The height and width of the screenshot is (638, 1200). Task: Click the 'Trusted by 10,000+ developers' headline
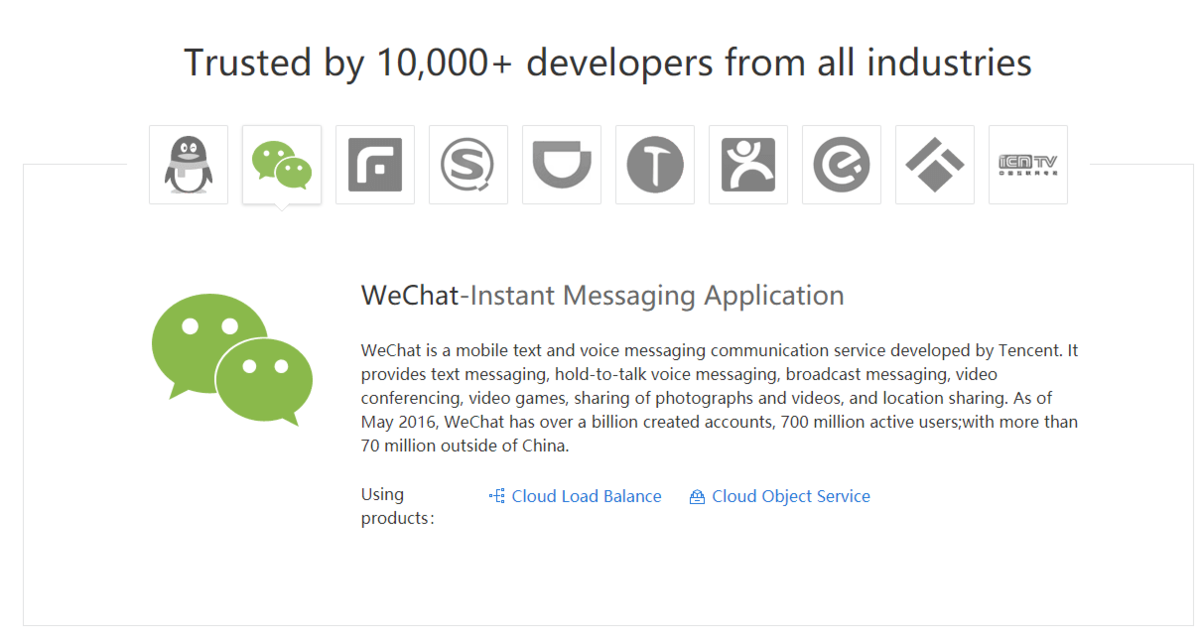pos(608,63)
